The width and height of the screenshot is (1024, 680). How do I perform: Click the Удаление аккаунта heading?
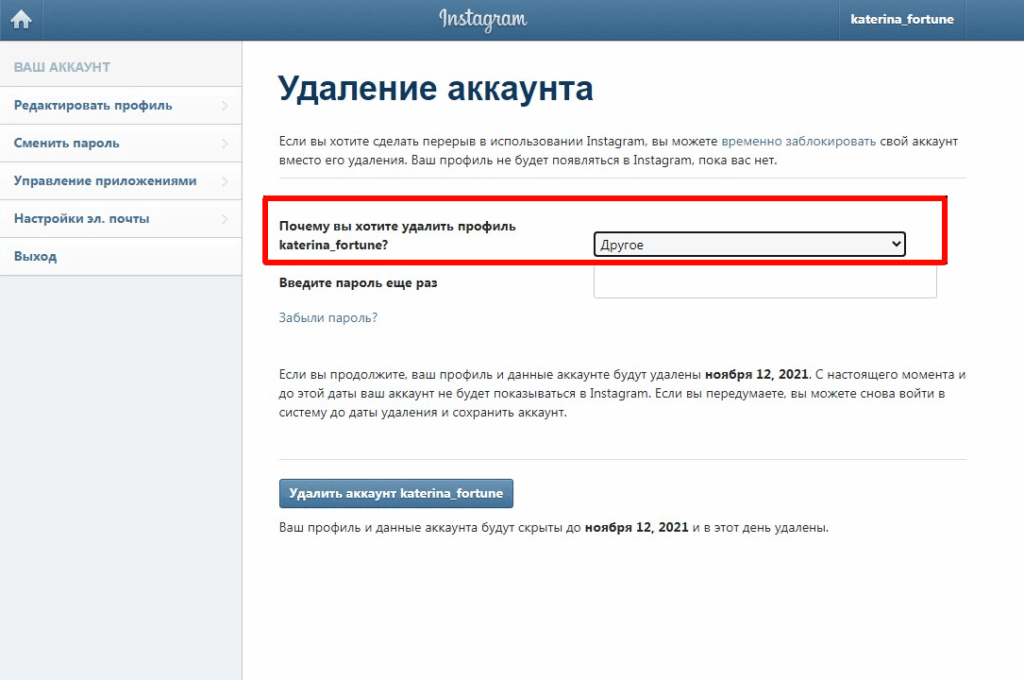point(436,88)
